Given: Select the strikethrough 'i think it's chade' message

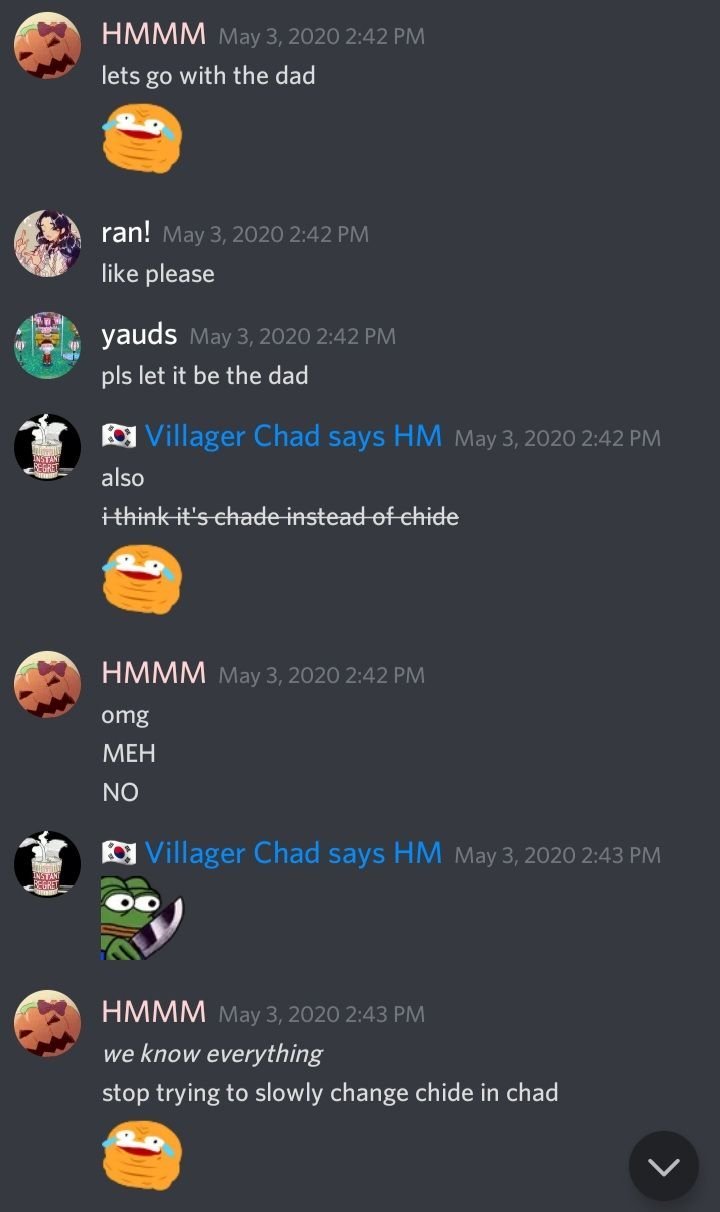Looking at the screenshot, I should point(280,517).
